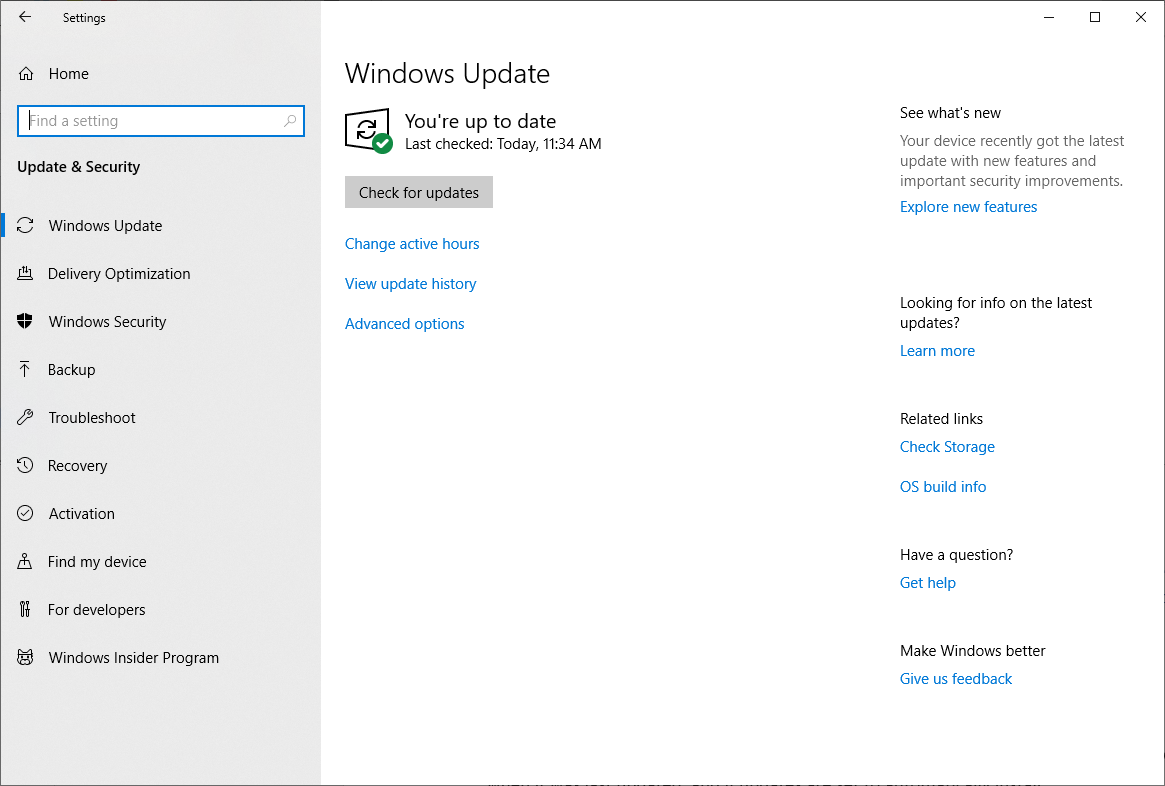1165x786 pixels.
Task: Click the back arrow icon
Action: (x=25, y=17)
